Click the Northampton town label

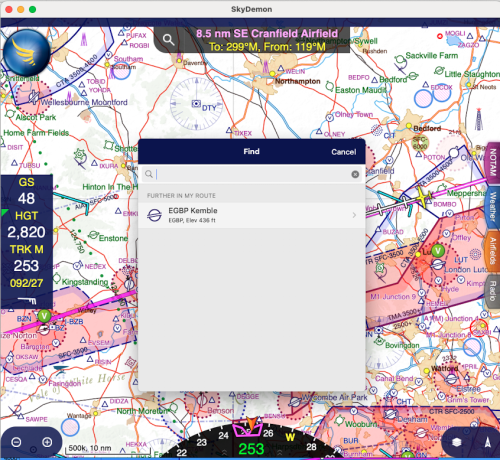tap(298, 81)
